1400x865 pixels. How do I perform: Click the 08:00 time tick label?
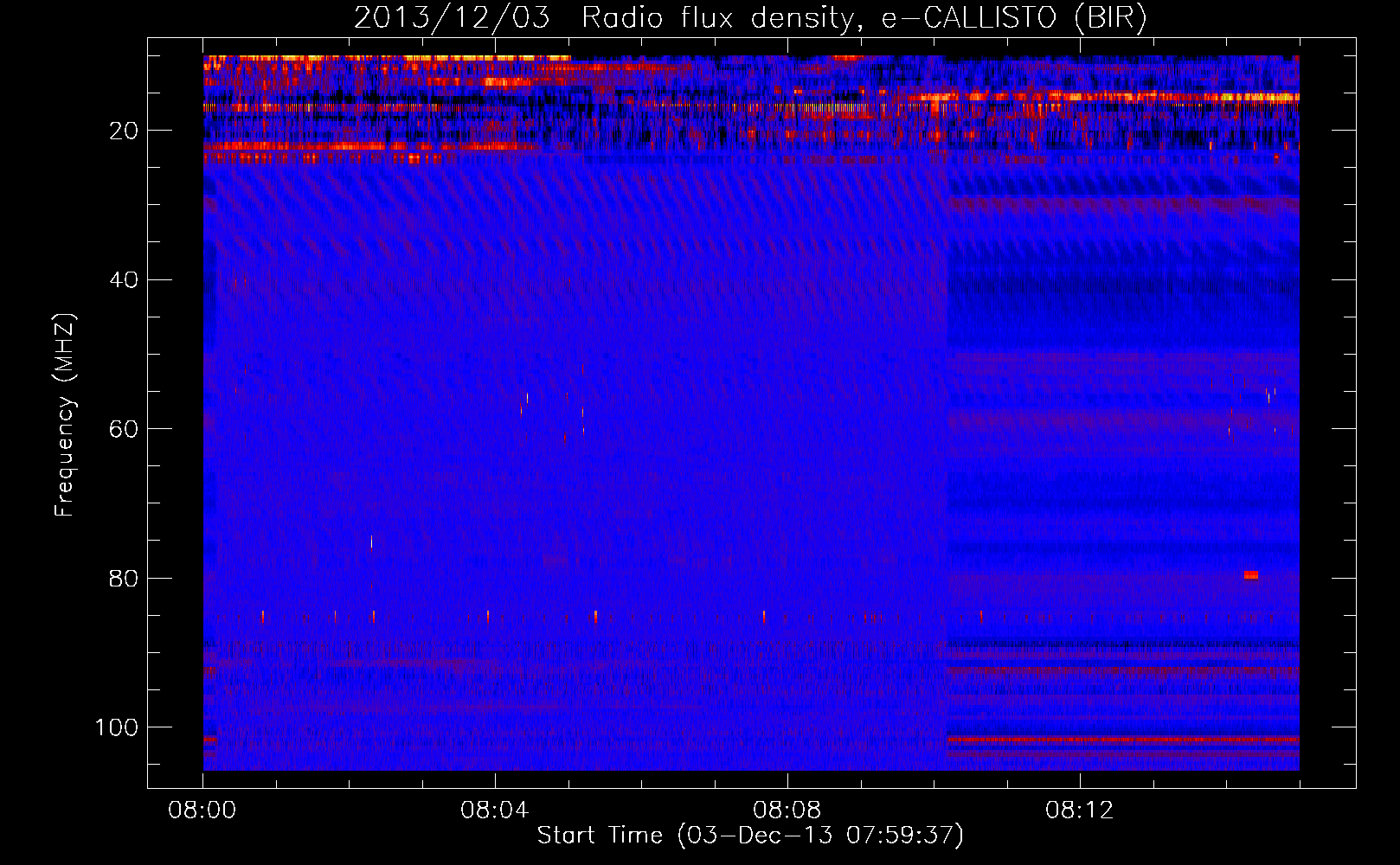click(x=202, y=811)
